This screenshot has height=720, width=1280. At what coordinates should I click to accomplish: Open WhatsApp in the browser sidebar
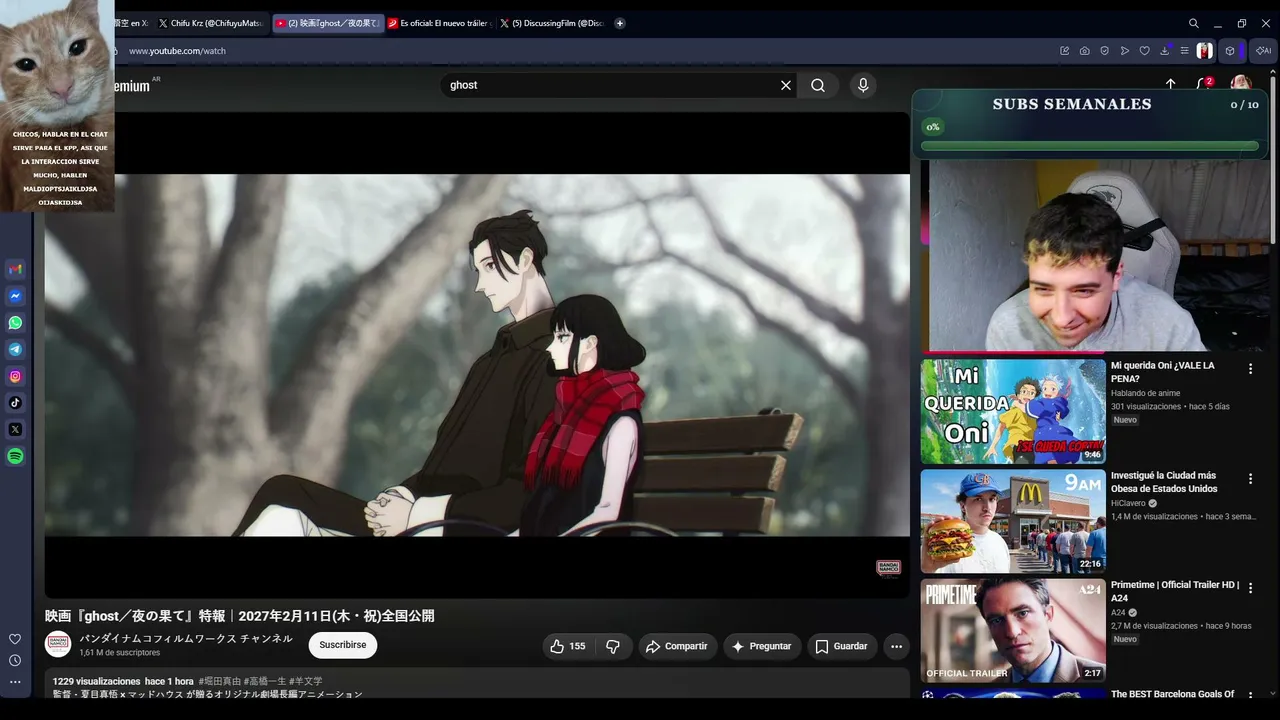(15, 323)
